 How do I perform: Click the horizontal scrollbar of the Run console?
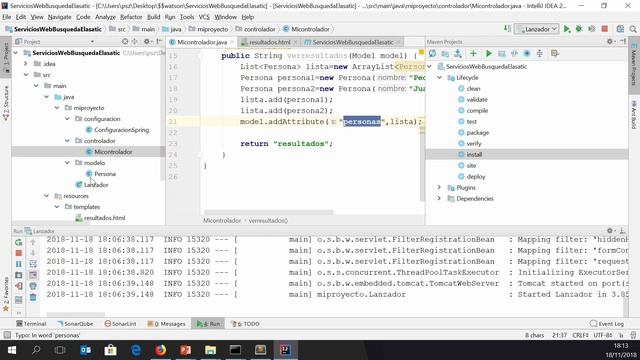point(76,314)
